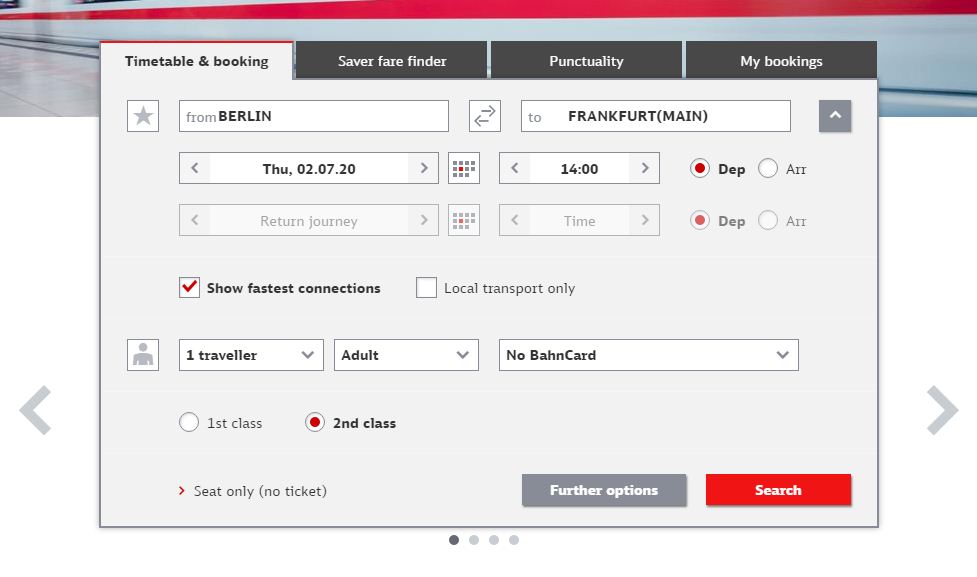977x577 pixels.
Task: Open the return journey calendar picker
Action: pos(464,221)
